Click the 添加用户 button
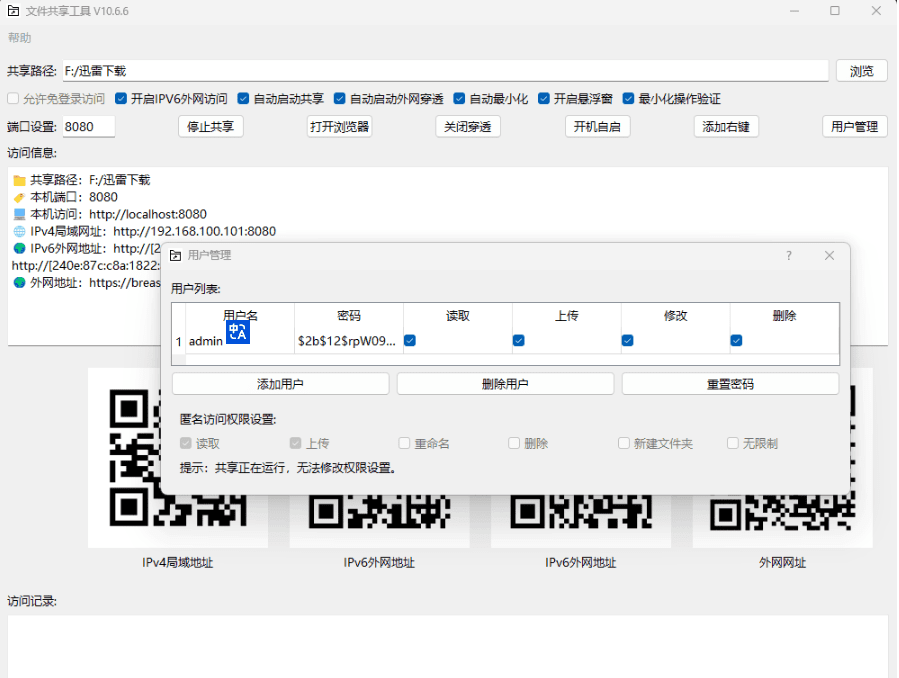This screenshot has width=899, height=678. 281,383
